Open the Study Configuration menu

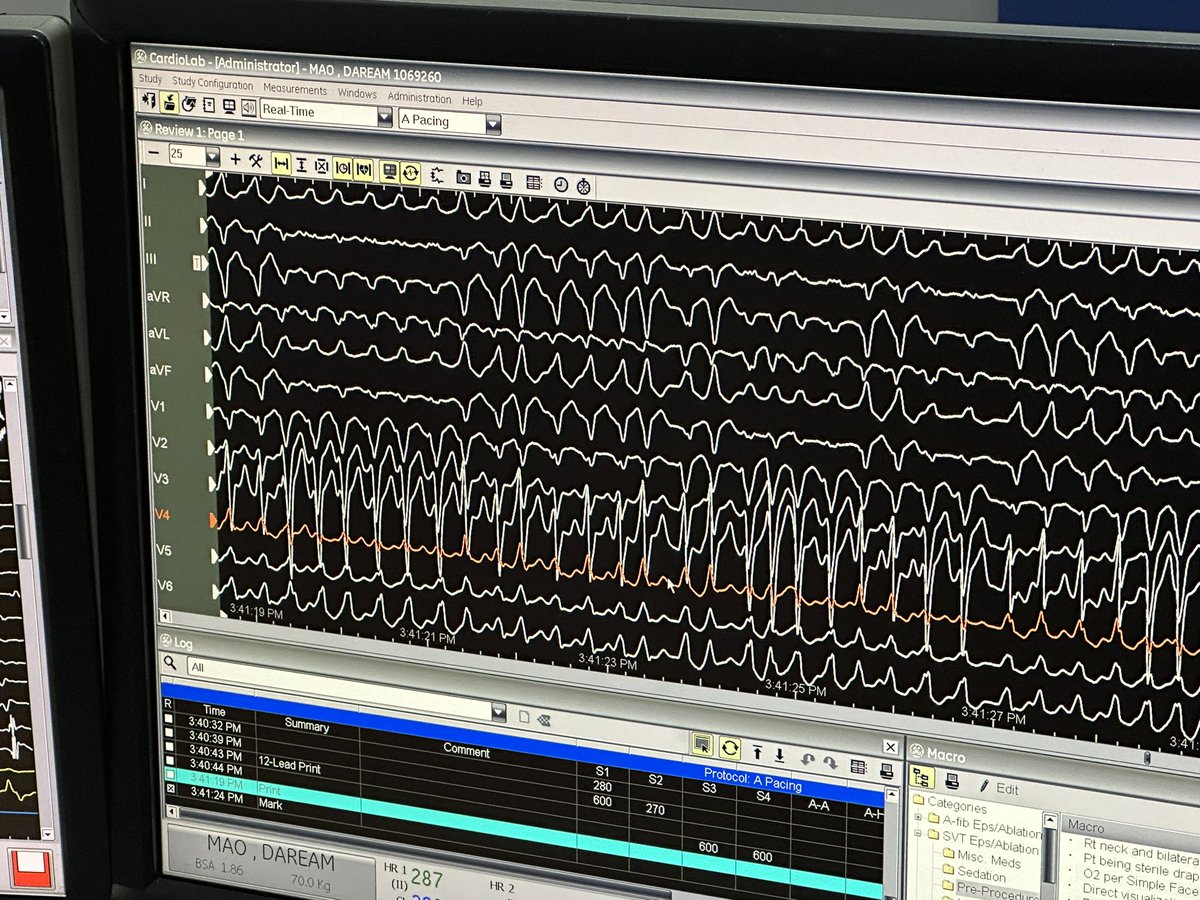212,84
